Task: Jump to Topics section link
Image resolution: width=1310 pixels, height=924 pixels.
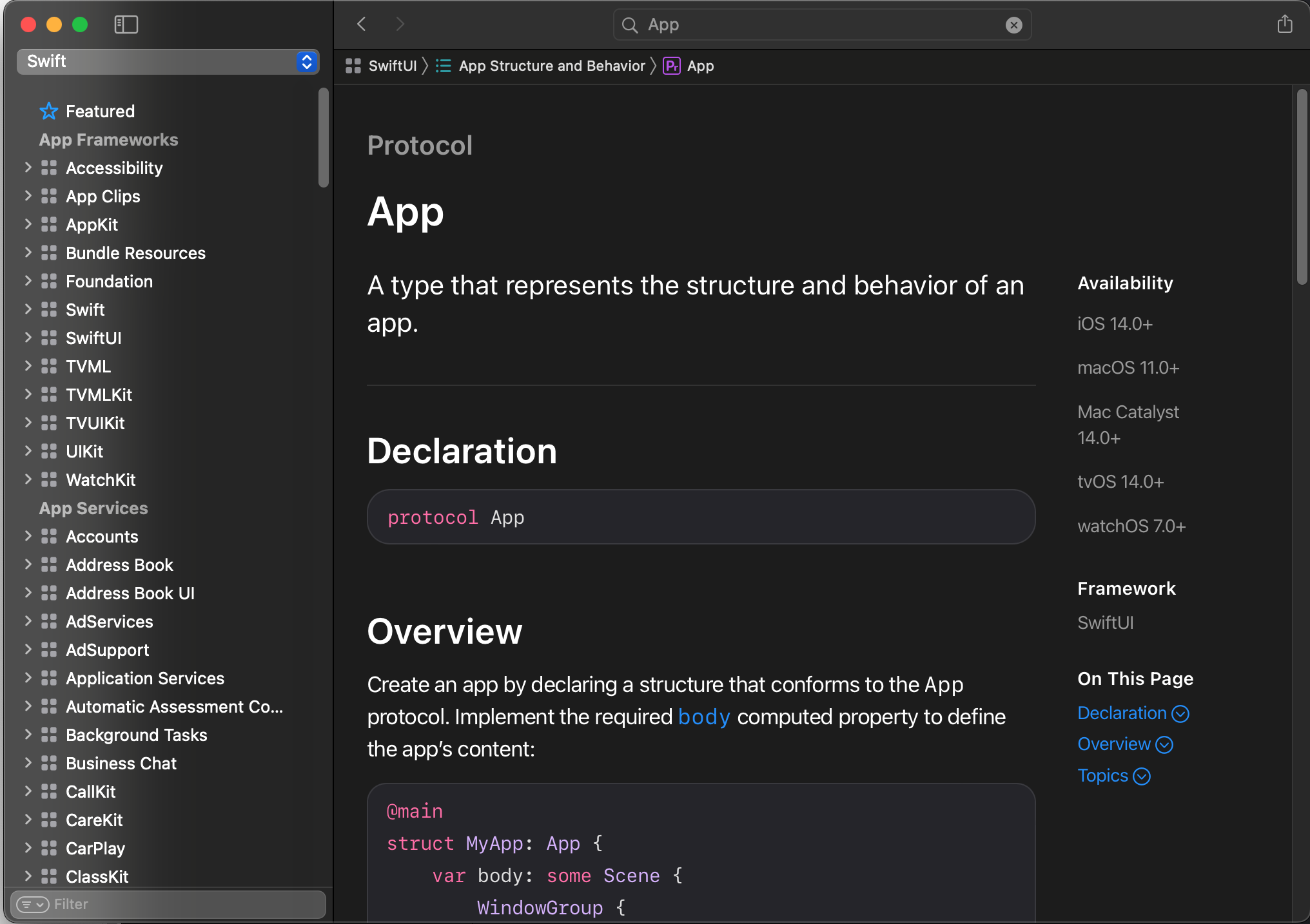Action: pos(1102,776)
